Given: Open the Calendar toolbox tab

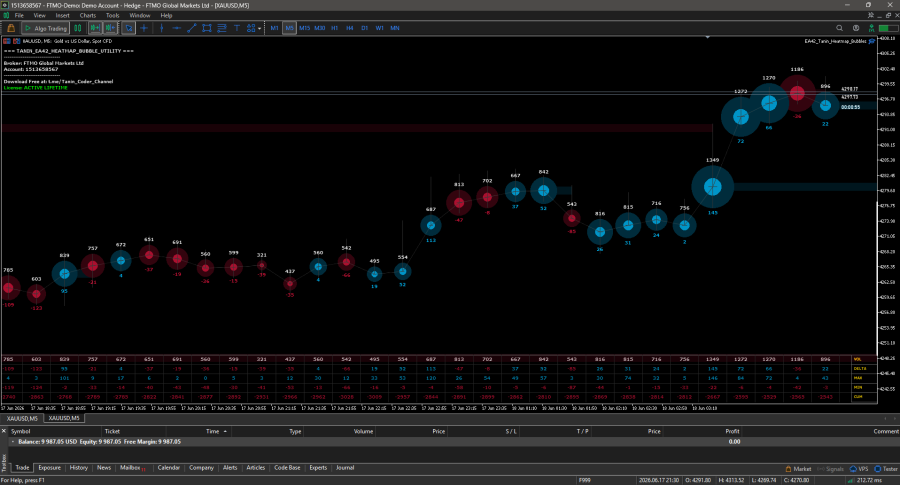Looking at the screenshot, I should [x=169, y=468].
